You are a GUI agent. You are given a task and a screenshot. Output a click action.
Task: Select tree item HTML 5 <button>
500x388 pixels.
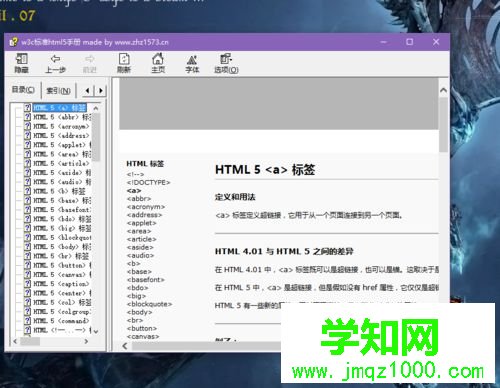[x=62, y=265]
